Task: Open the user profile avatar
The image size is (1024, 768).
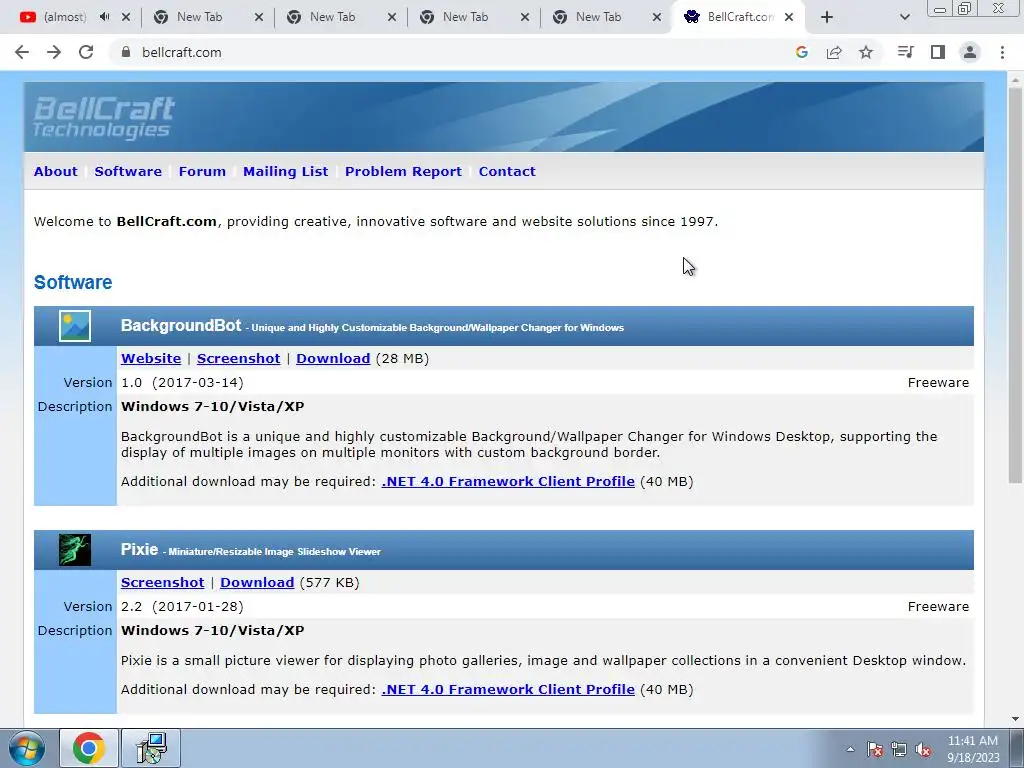Action: click(x=970, y=52)
